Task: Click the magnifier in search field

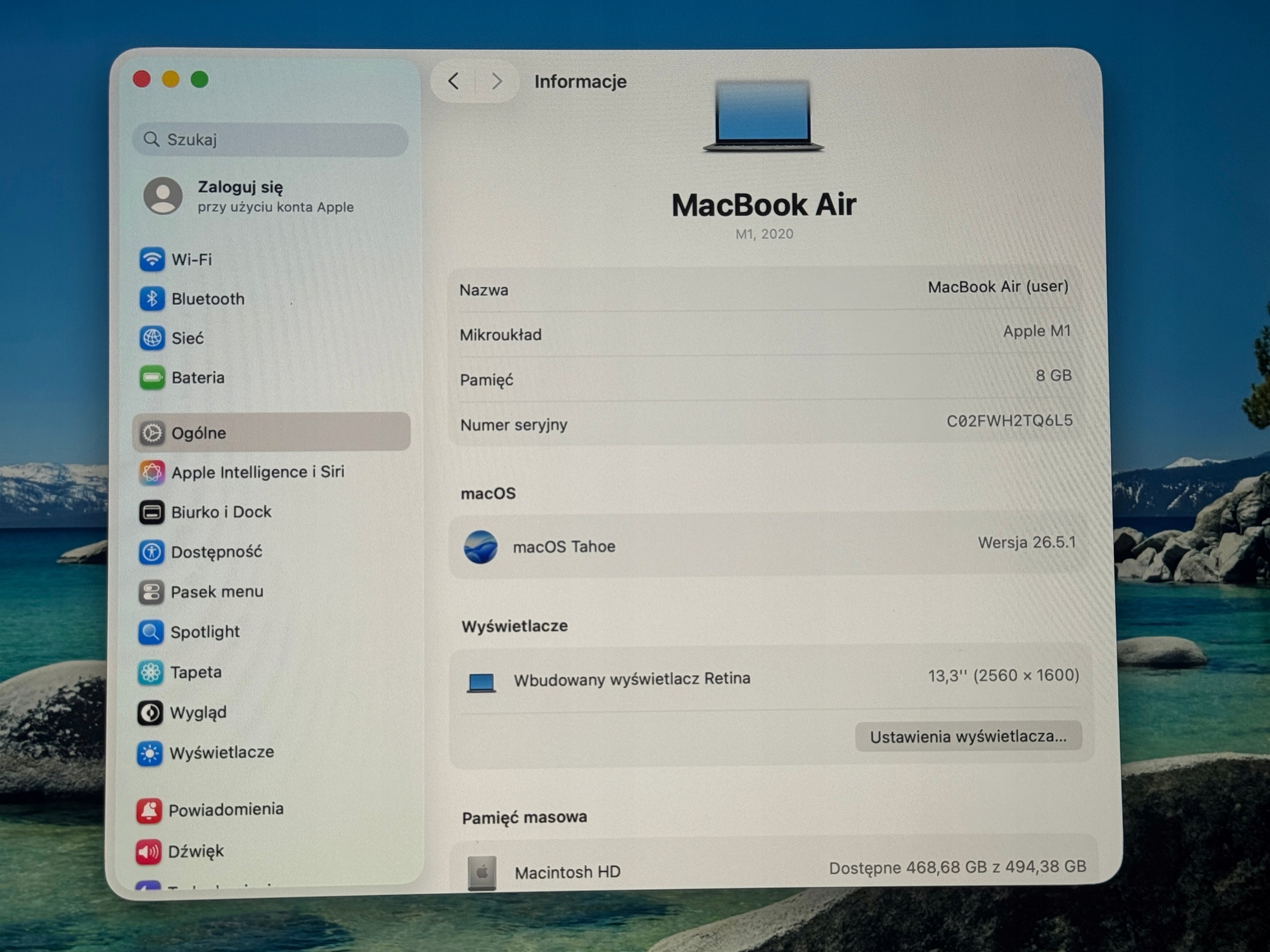Action: click(151, 139)
